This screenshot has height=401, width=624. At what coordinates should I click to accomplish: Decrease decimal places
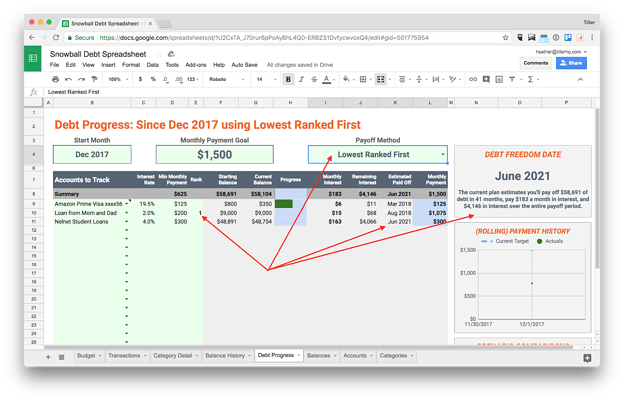[x=165, y=79]
